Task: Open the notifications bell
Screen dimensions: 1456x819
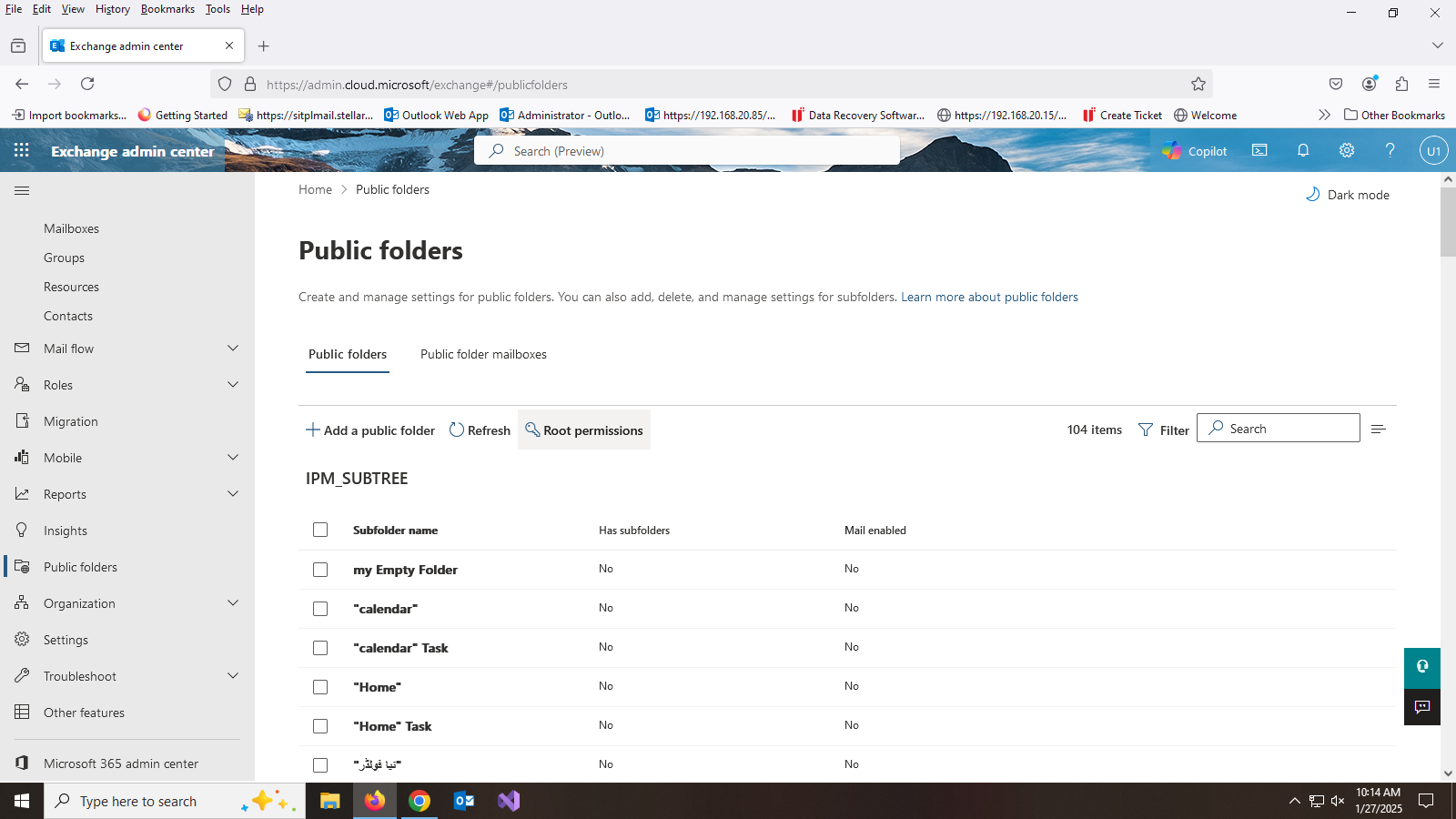Action: tap(1303, 151)
